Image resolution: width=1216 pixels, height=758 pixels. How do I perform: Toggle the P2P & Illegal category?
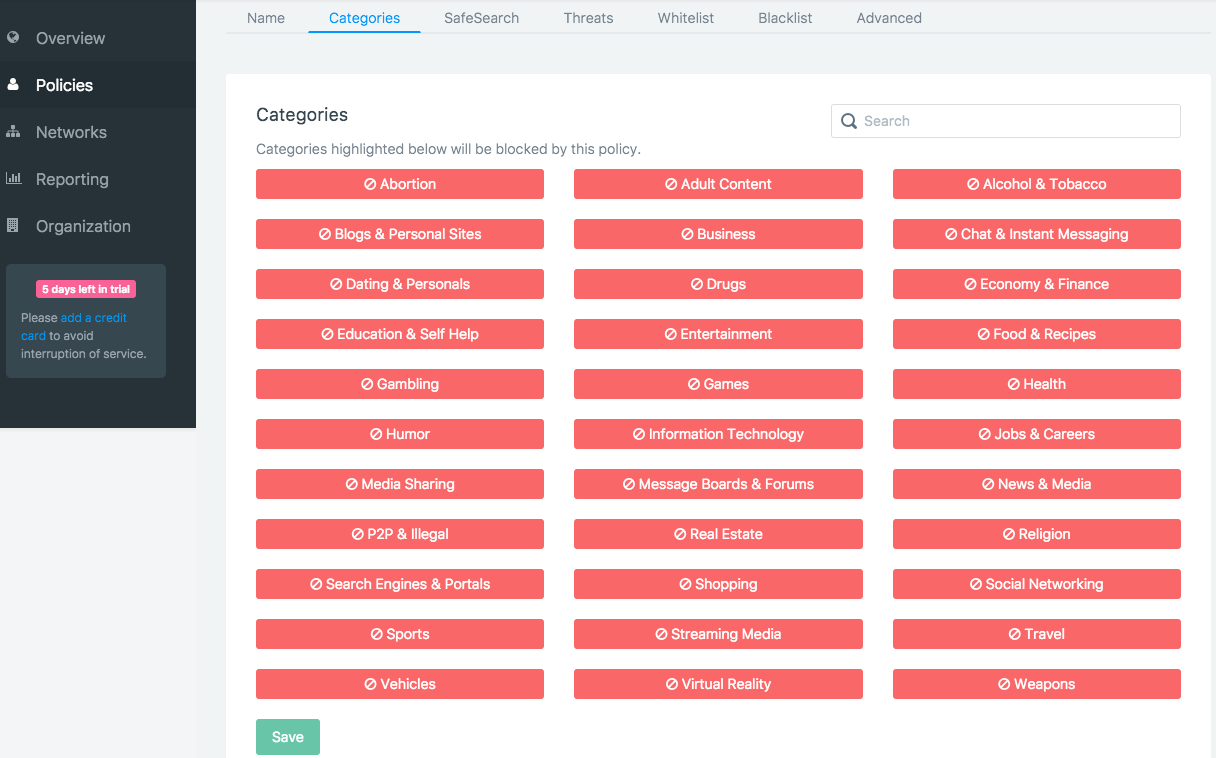[400, 534]
